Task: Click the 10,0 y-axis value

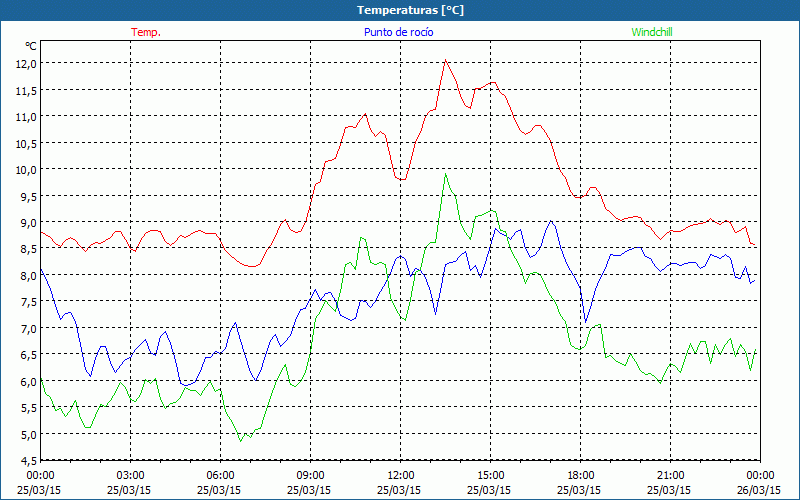Action: click(27, 169)
